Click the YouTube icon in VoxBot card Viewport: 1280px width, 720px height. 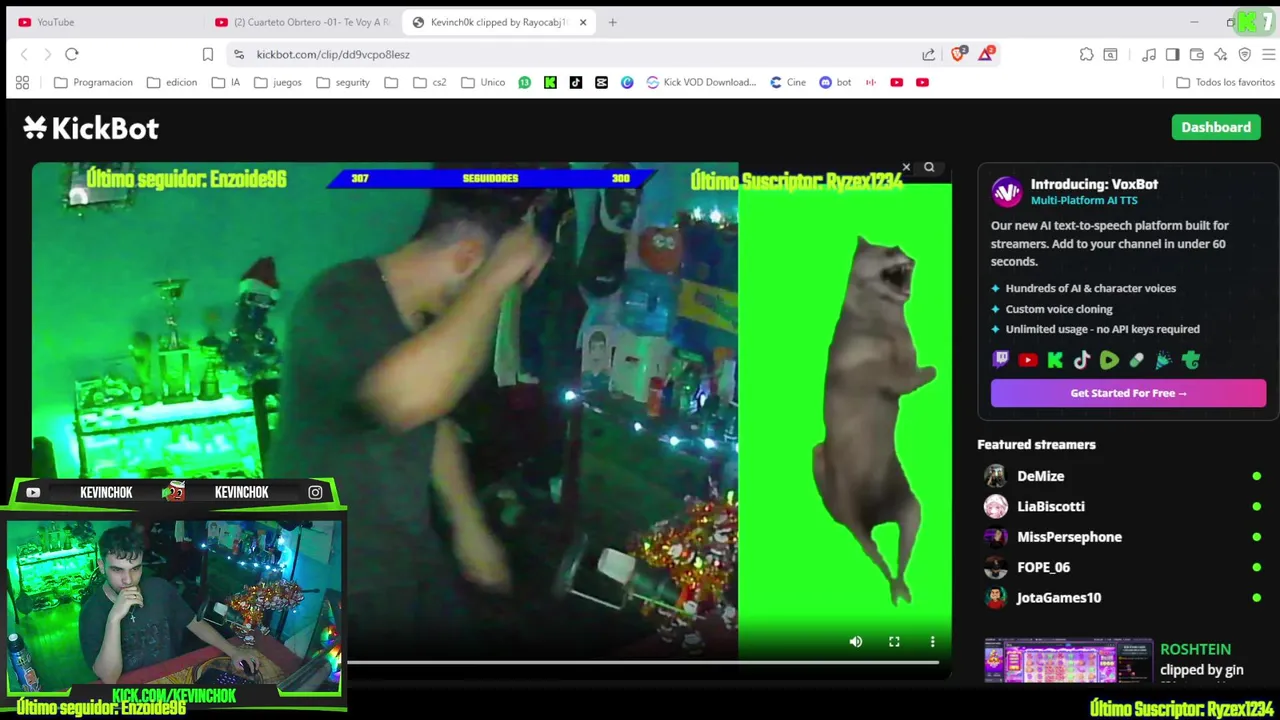click(x=1028, y=360)
